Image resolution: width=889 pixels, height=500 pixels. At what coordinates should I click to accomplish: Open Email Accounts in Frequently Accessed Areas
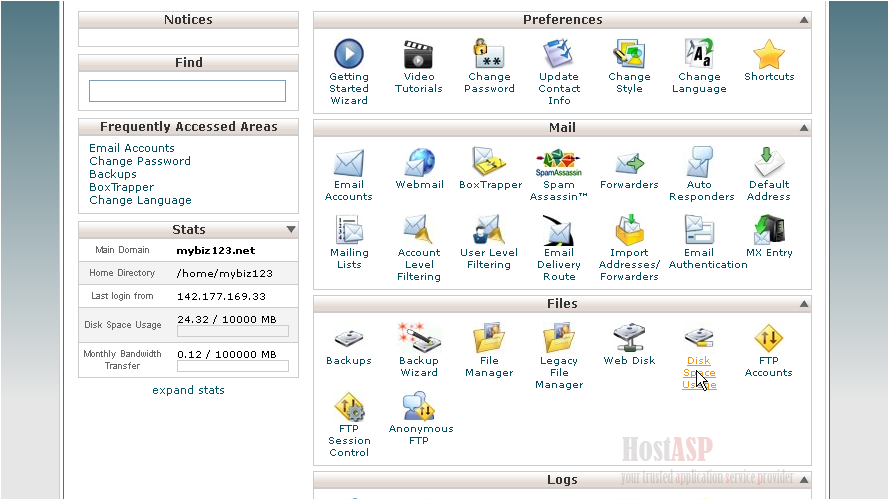132,148
